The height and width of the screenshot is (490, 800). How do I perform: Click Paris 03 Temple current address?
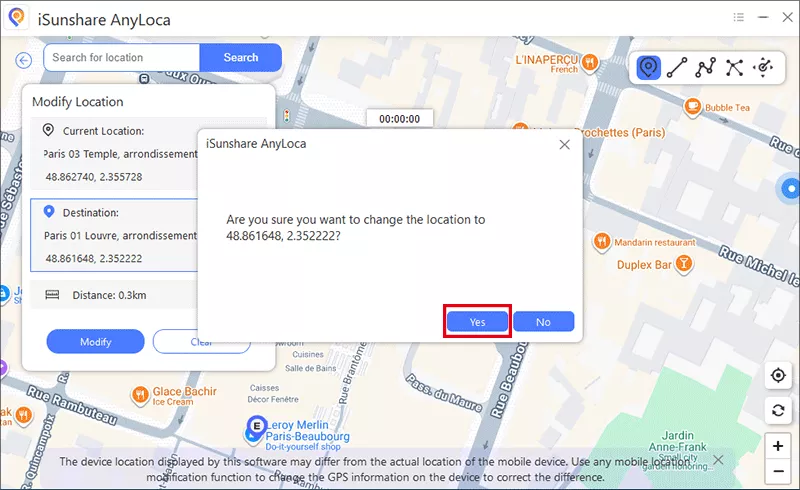pyautogui.click(x=120, y=154)
